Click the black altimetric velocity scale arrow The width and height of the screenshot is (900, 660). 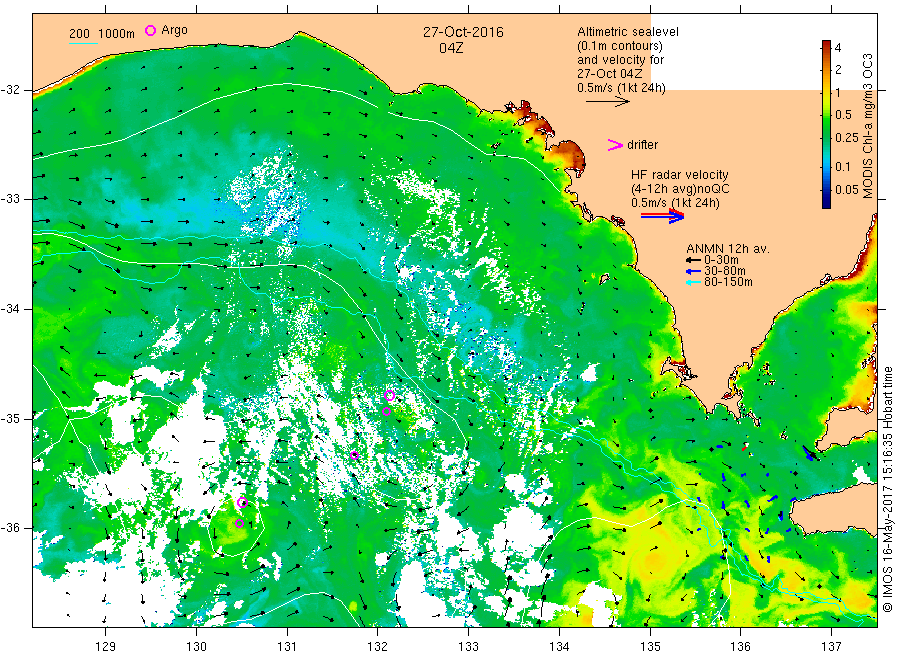coord(608,102)
